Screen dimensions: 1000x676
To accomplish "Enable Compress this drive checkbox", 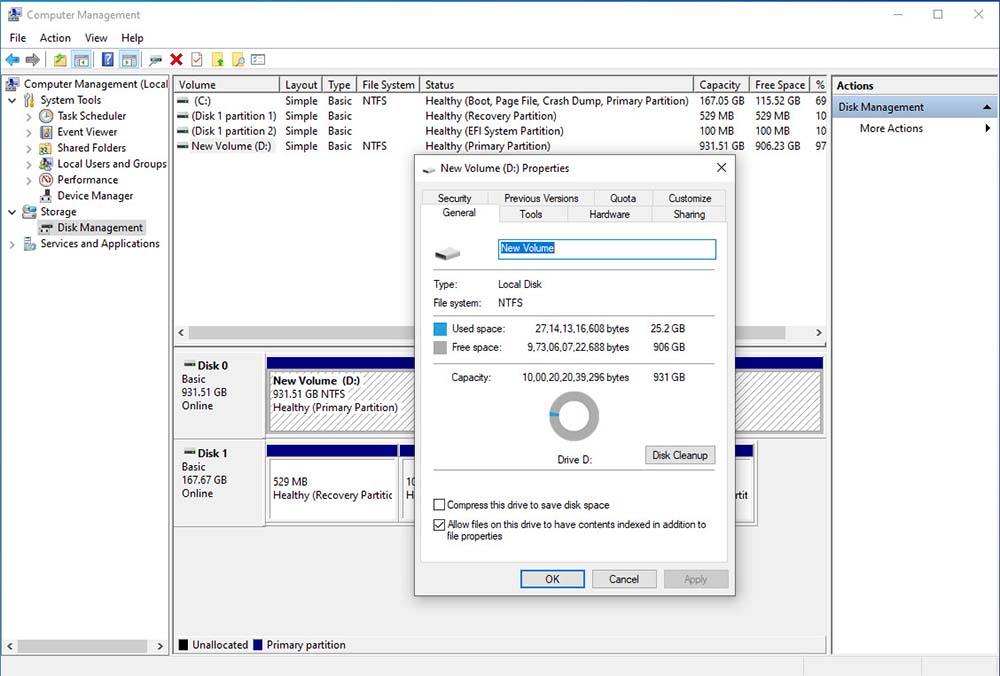I will pos(440,506).
